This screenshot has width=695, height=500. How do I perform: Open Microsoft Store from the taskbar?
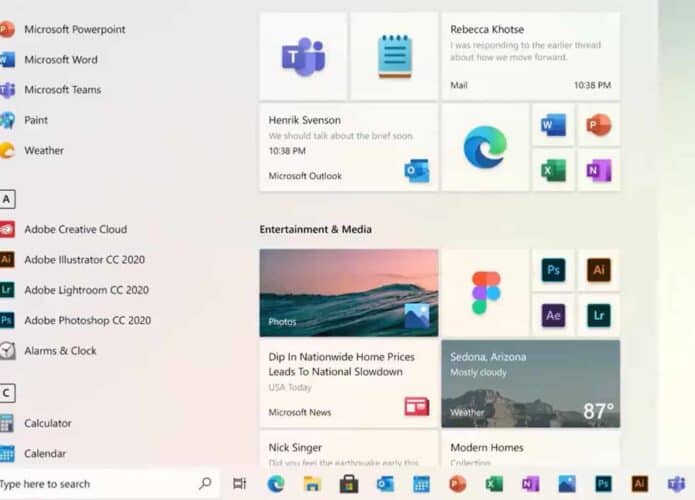point(349,484)
